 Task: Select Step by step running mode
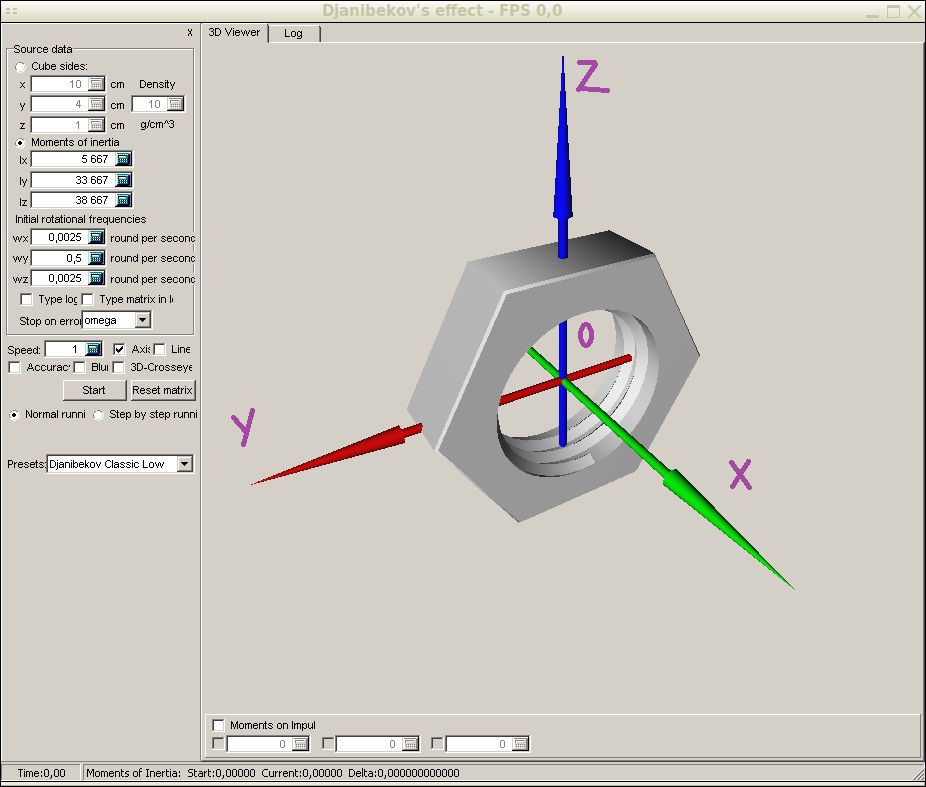[x=98, y=414]
